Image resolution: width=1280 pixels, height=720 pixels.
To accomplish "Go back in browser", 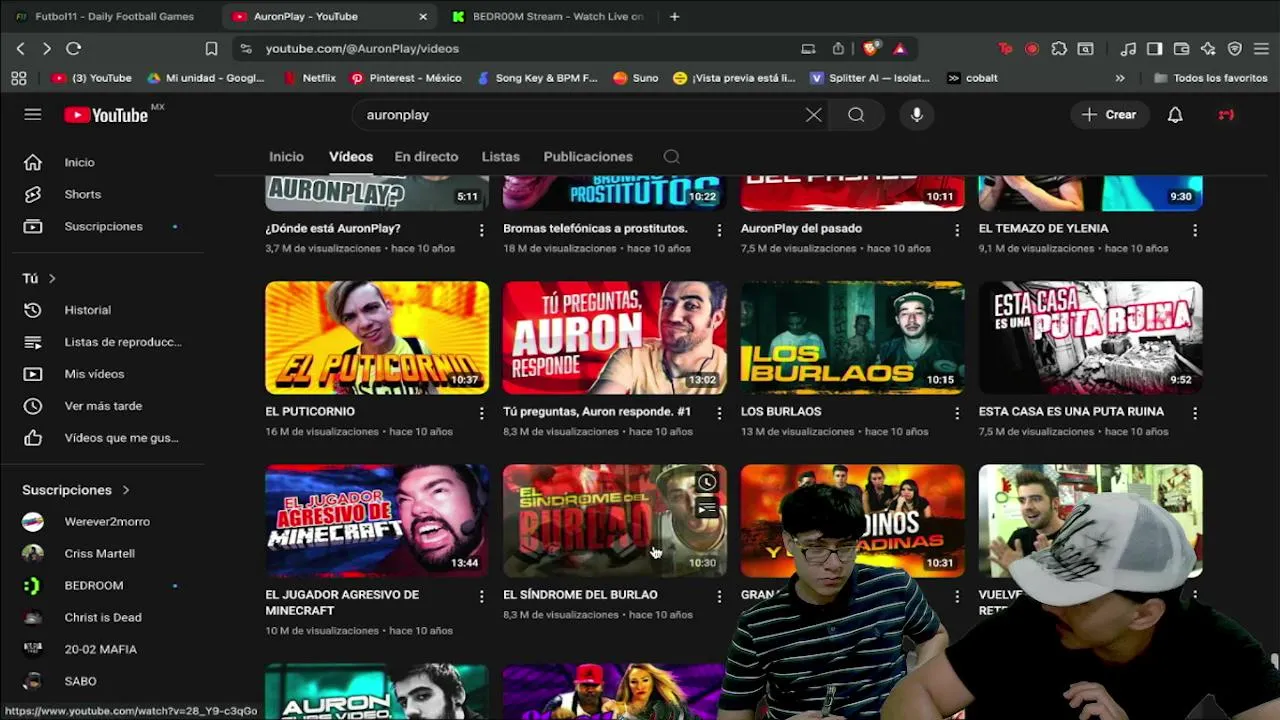I will (x=20, y=48).
